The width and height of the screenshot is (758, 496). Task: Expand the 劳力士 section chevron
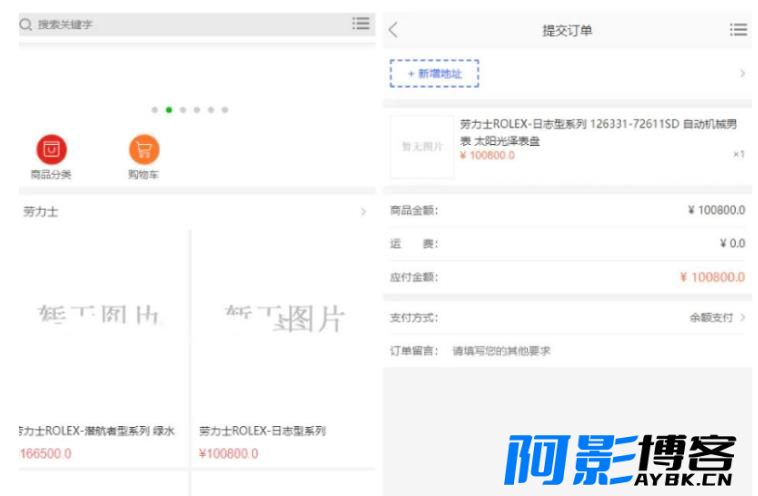[x=364, y=212]
